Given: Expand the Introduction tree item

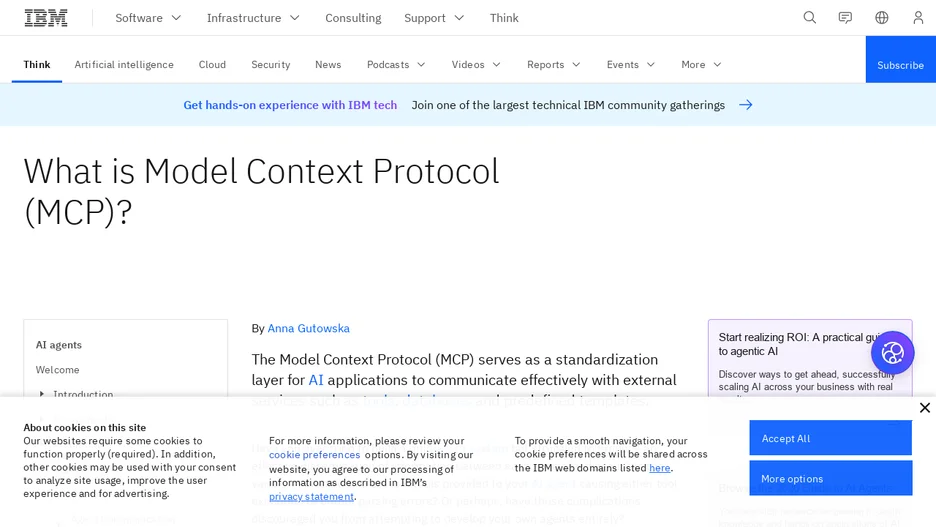Looking at the screenshot, I should point(42,395).
